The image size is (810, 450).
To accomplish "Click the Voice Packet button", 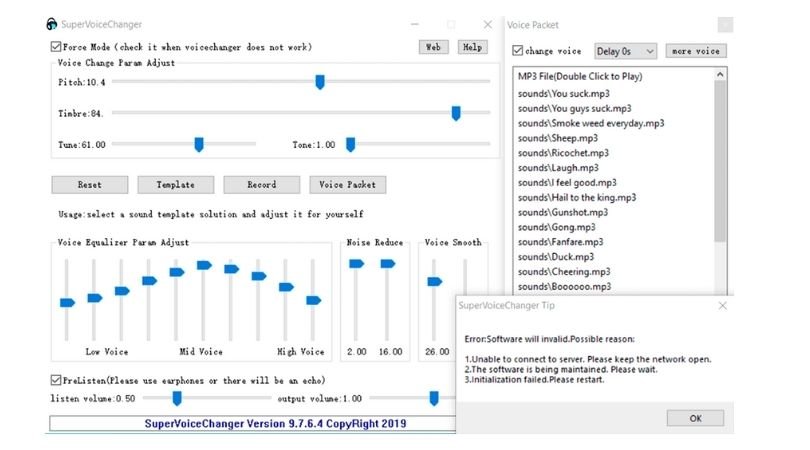I will tap(347, 185).
